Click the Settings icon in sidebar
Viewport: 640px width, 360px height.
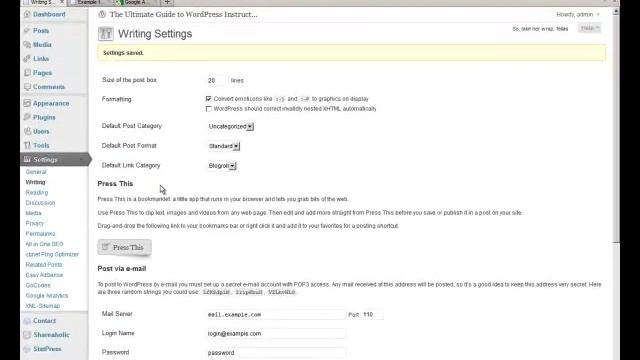(x=27, y=160)
